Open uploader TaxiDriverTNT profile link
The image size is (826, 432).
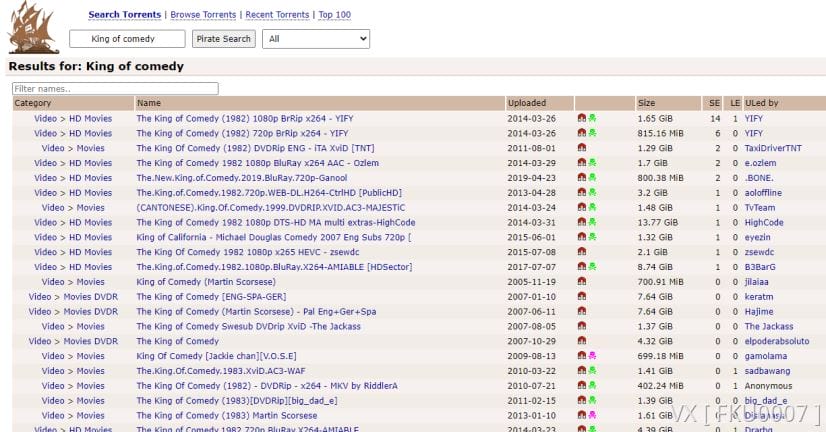pos(773,148)
